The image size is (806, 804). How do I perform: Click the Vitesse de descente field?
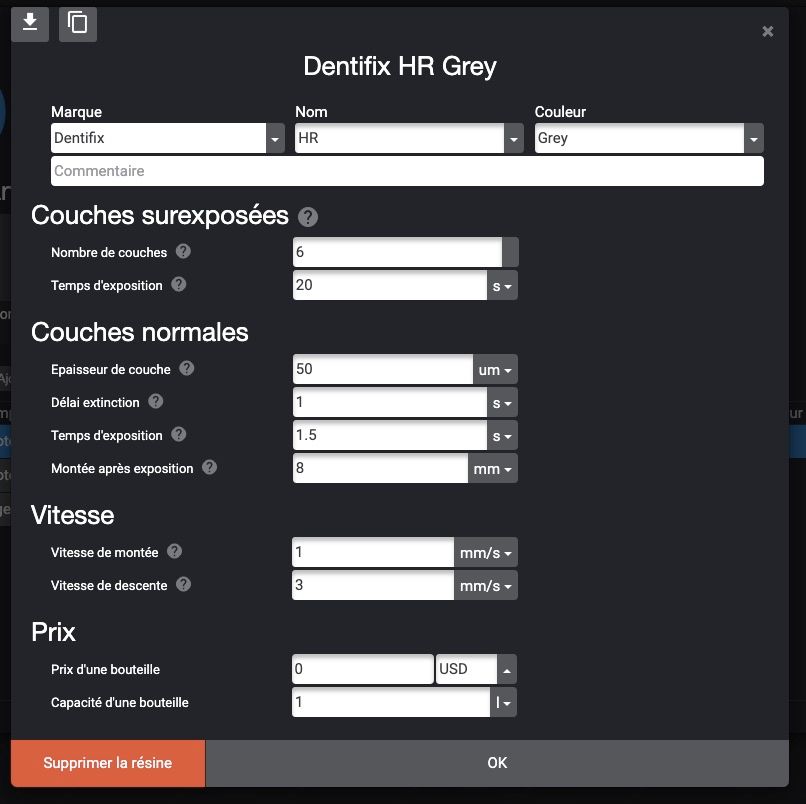(x=373, y=585)
